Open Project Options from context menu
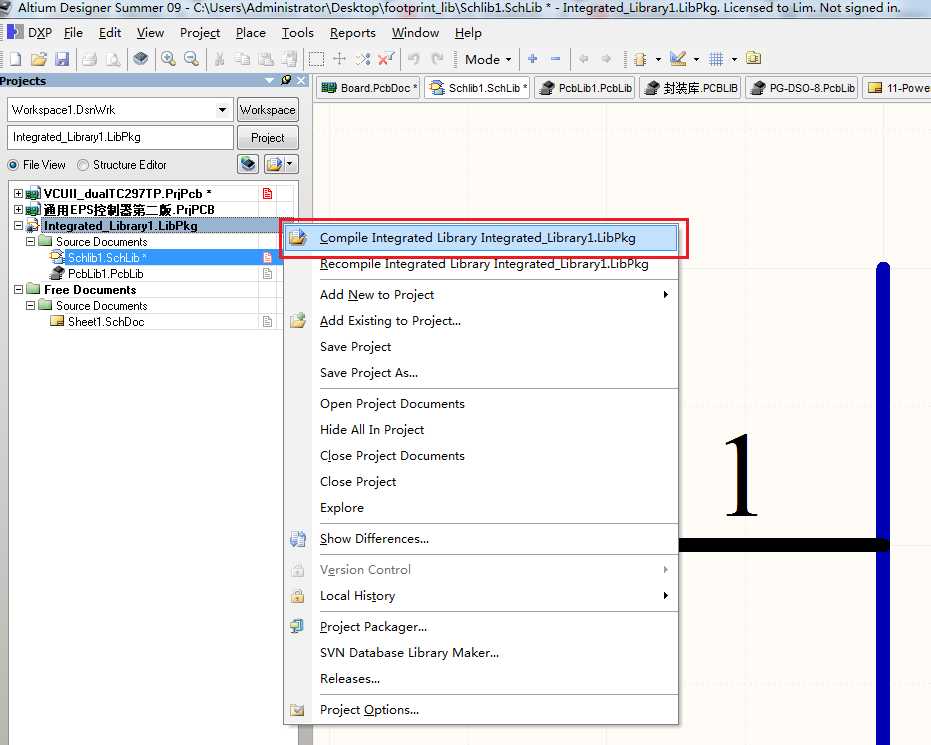 pos(482,709)
